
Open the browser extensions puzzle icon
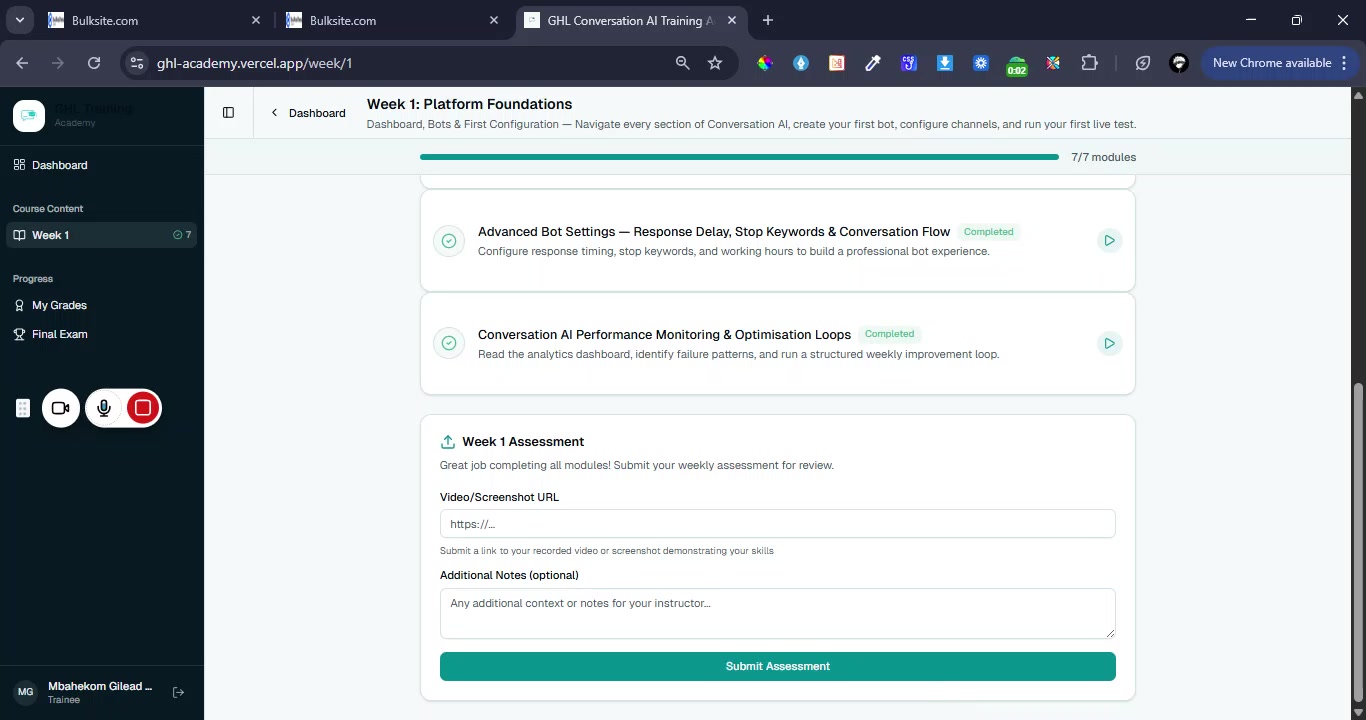click(x=1089, y=63)
